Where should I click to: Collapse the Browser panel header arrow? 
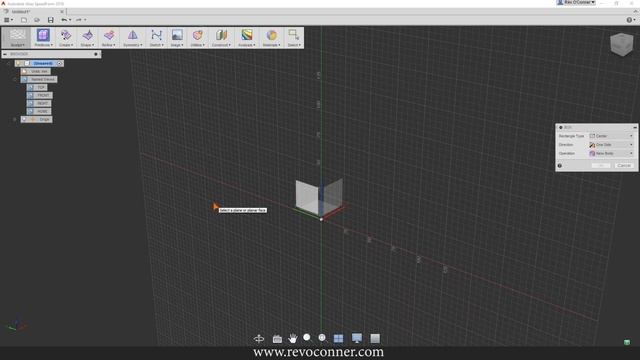pyautogui.click(x=5, y=54)
